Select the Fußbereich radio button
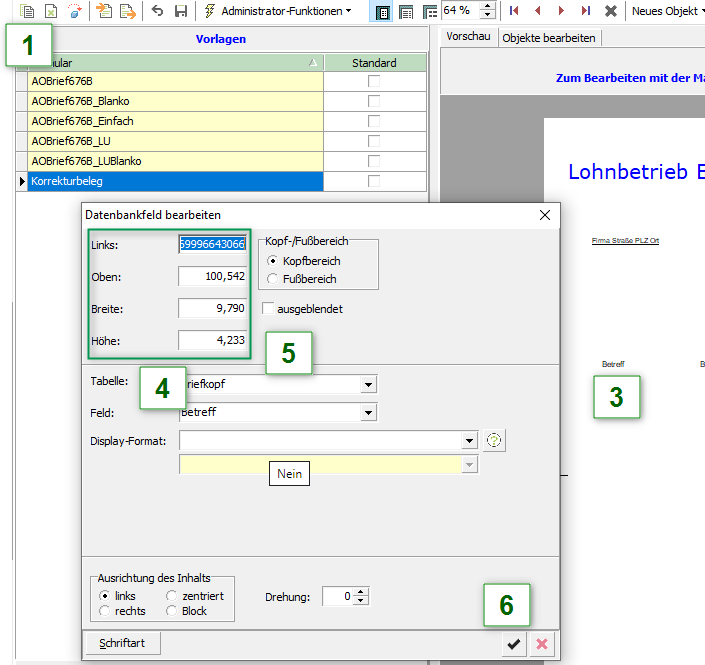This screenshot has width=705, height=665. tap(275, 279)
